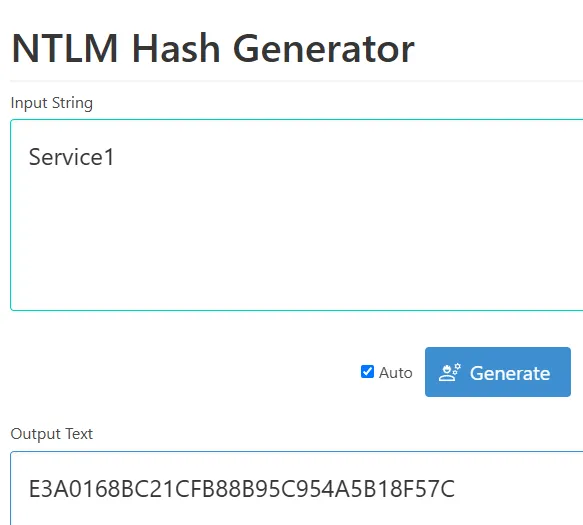Screen dimensions: 583x525
Task: Click the user-gear icon on Generate button
Action: coord(450,372)
